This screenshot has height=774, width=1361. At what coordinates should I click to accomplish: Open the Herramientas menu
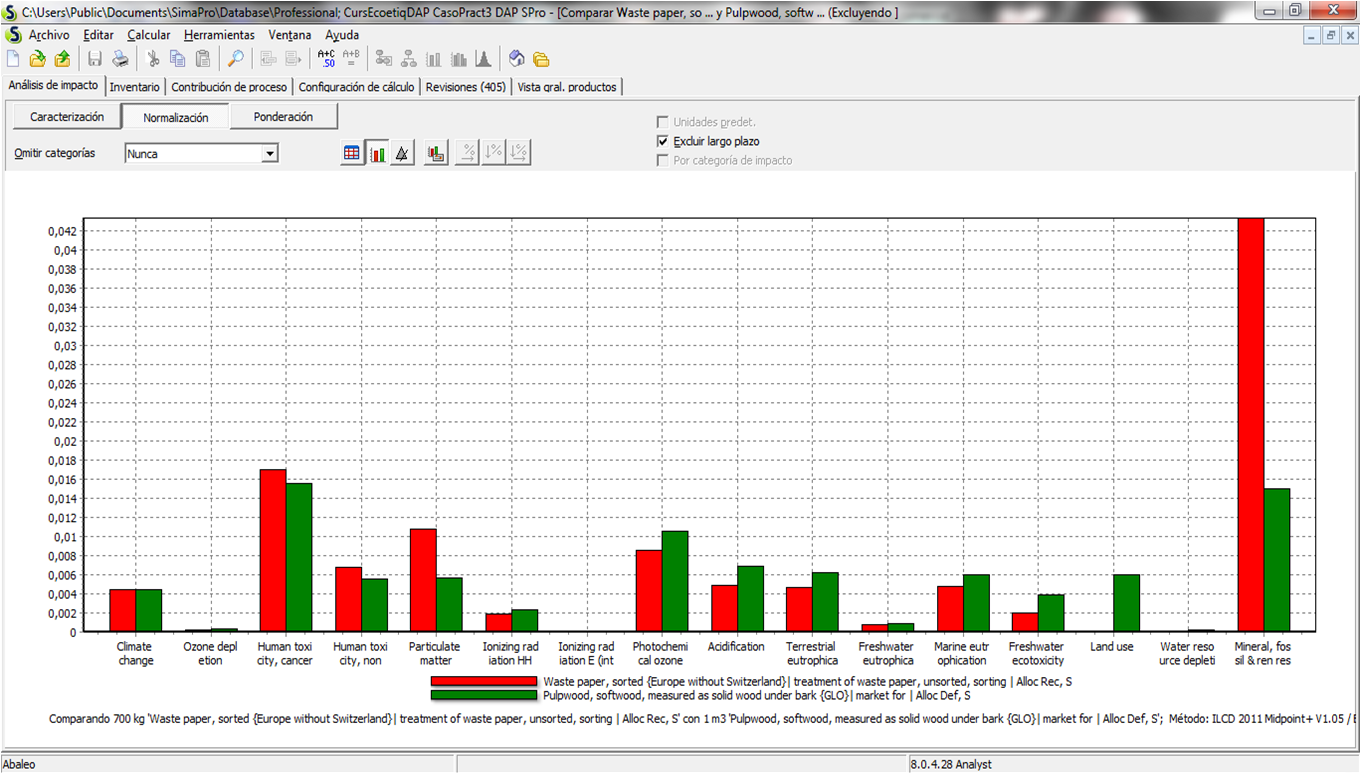pos(219,34)
